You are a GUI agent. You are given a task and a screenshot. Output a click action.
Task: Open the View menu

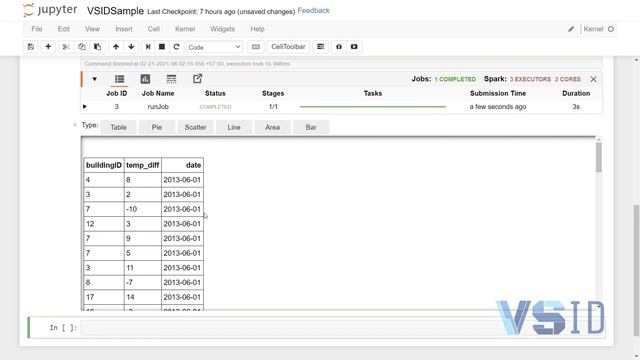tap(92, 29)
